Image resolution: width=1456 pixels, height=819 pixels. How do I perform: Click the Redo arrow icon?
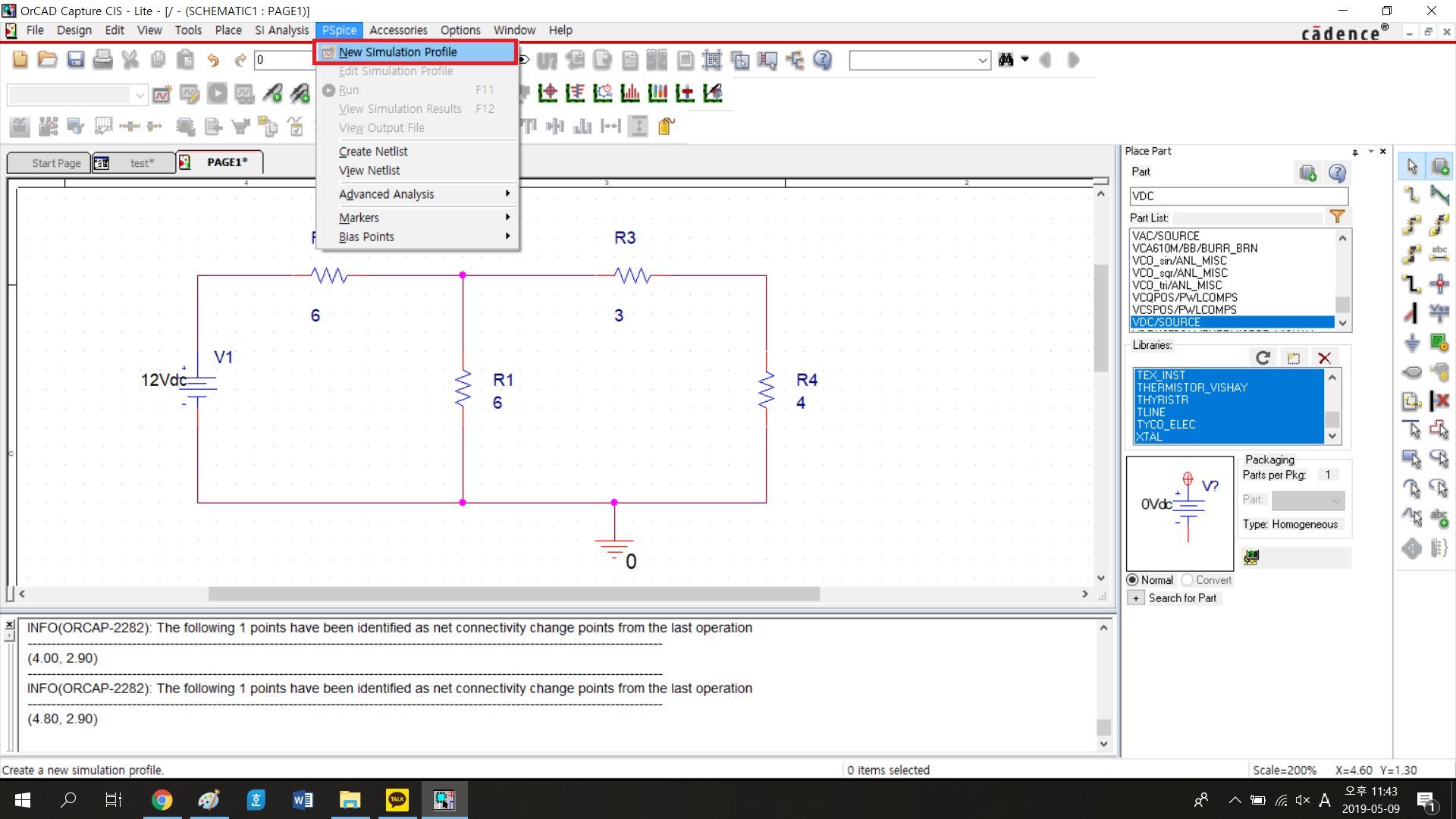coord(240,60)
